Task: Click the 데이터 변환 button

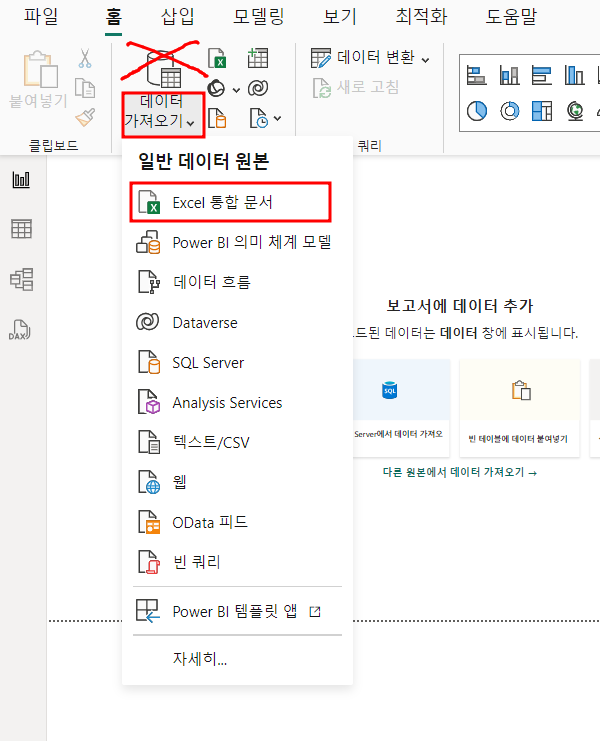Action: 363,58
